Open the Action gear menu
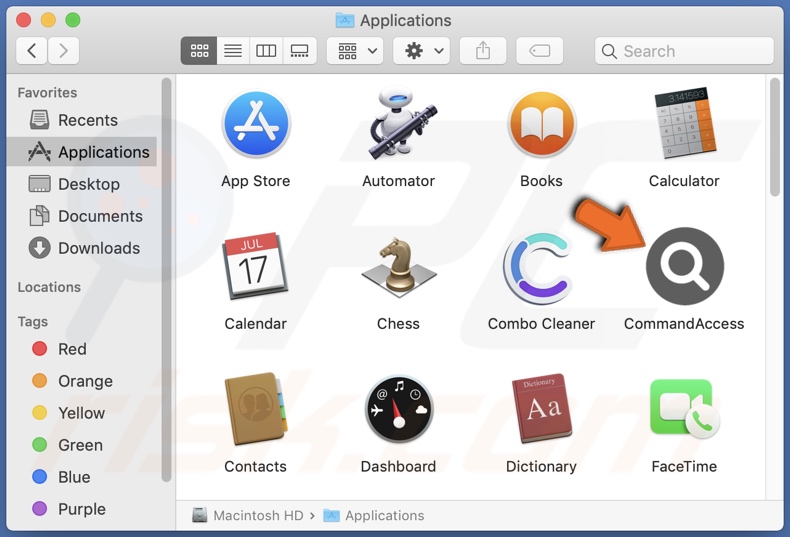This screenshot has height=537, width=790. 422,51
